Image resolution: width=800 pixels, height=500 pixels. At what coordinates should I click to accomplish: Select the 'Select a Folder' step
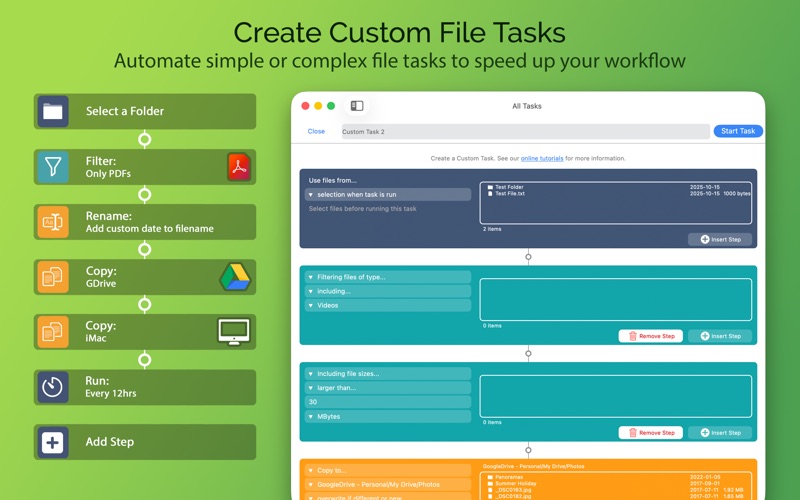tap(145, 111)
